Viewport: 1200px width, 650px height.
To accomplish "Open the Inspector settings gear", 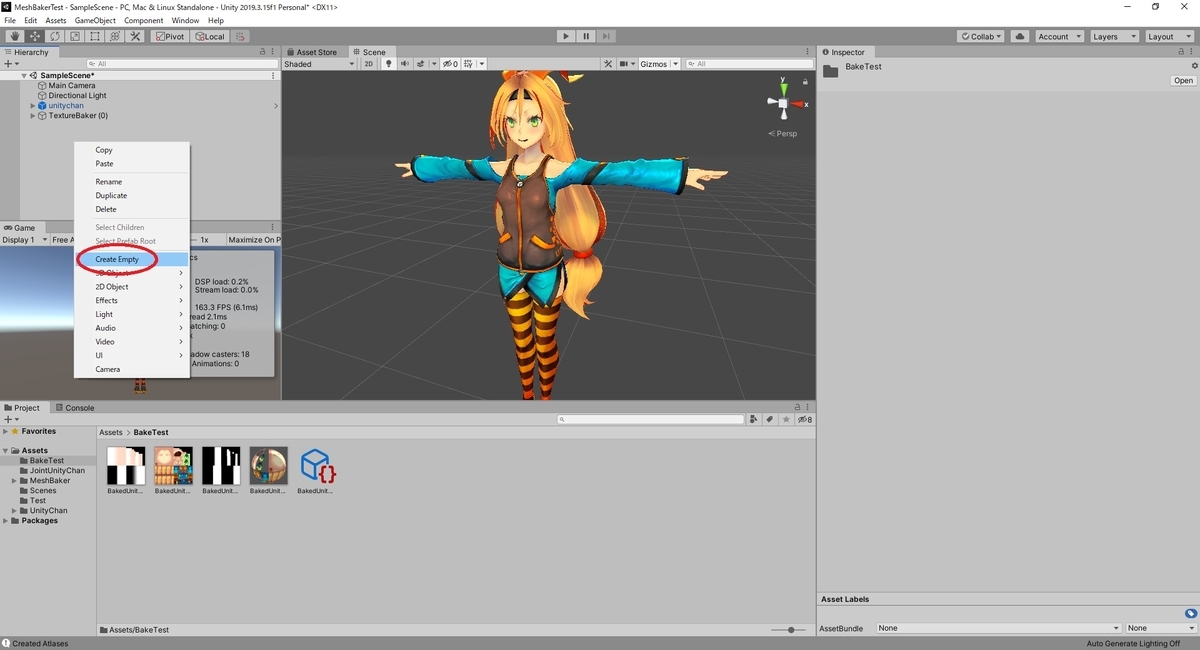I will 1193,66.
